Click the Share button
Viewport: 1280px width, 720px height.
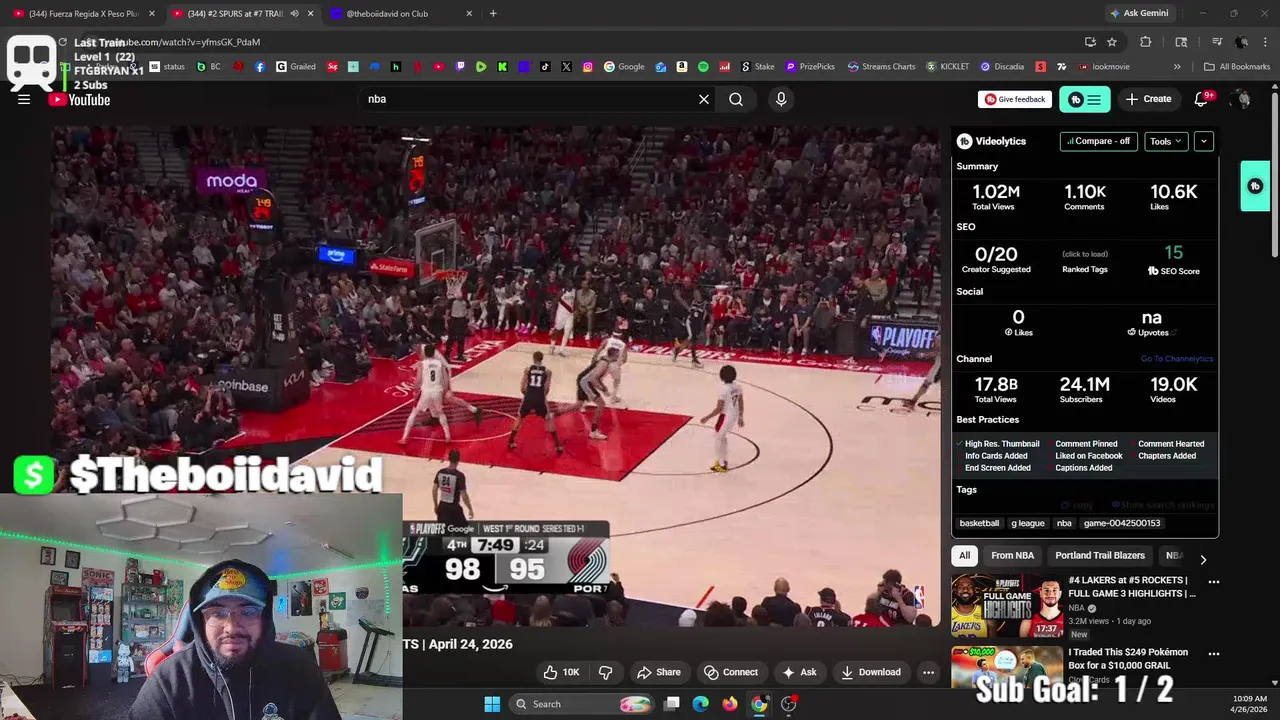[x=659, y=672]
